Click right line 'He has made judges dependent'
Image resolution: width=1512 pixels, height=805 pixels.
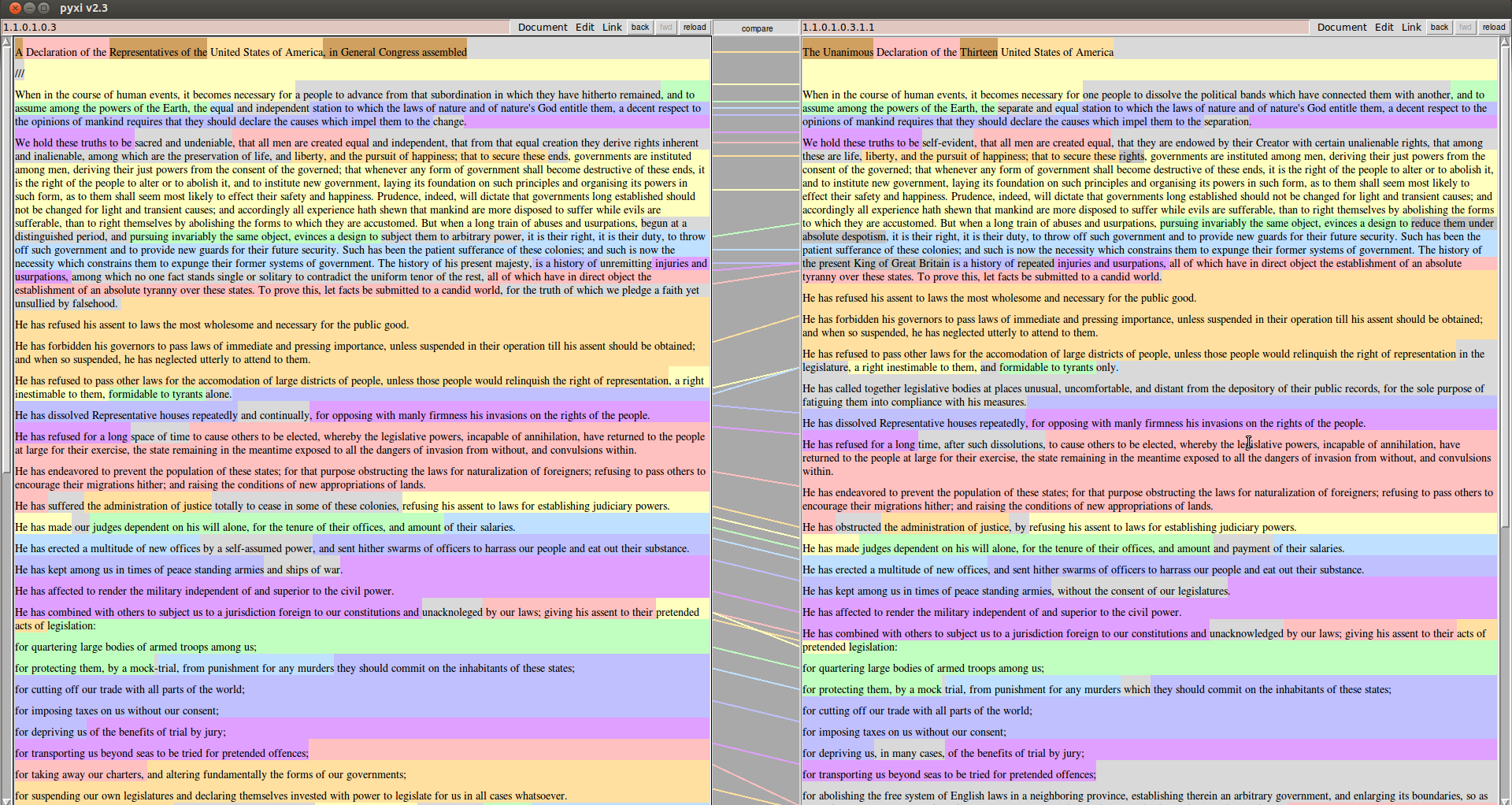pos(1073,549)
